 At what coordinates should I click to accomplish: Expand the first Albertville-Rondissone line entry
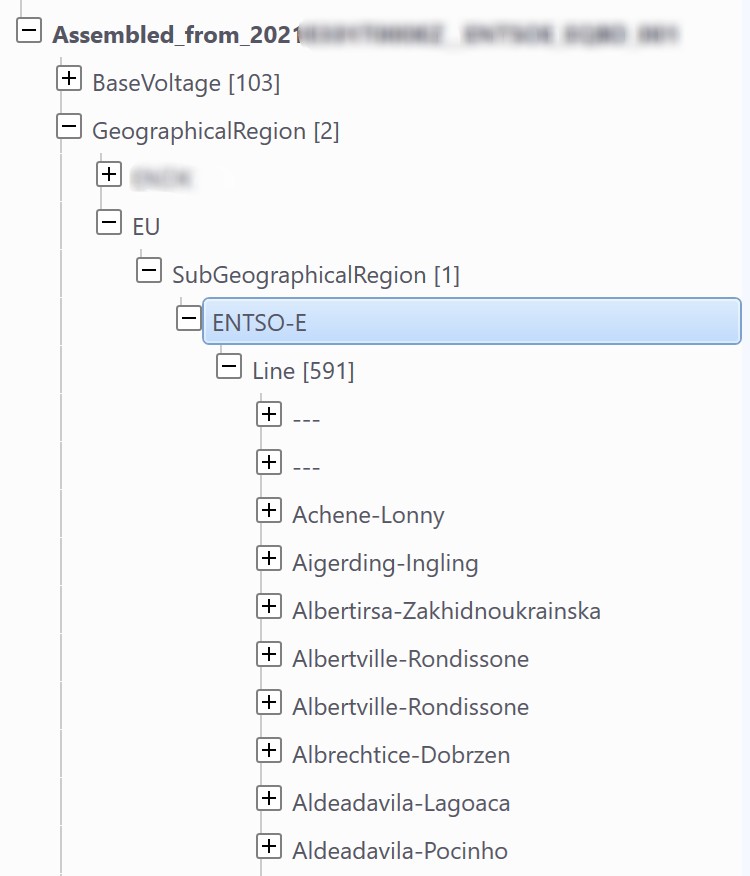pos(269,654)
